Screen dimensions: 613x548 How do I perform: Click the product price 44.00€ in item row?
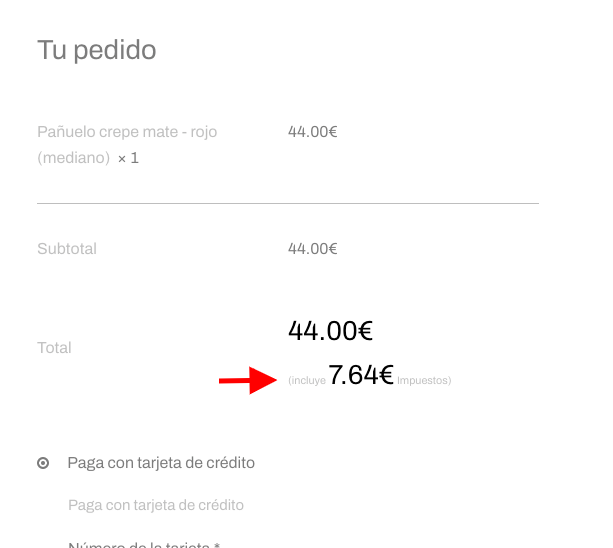(312, 132)
